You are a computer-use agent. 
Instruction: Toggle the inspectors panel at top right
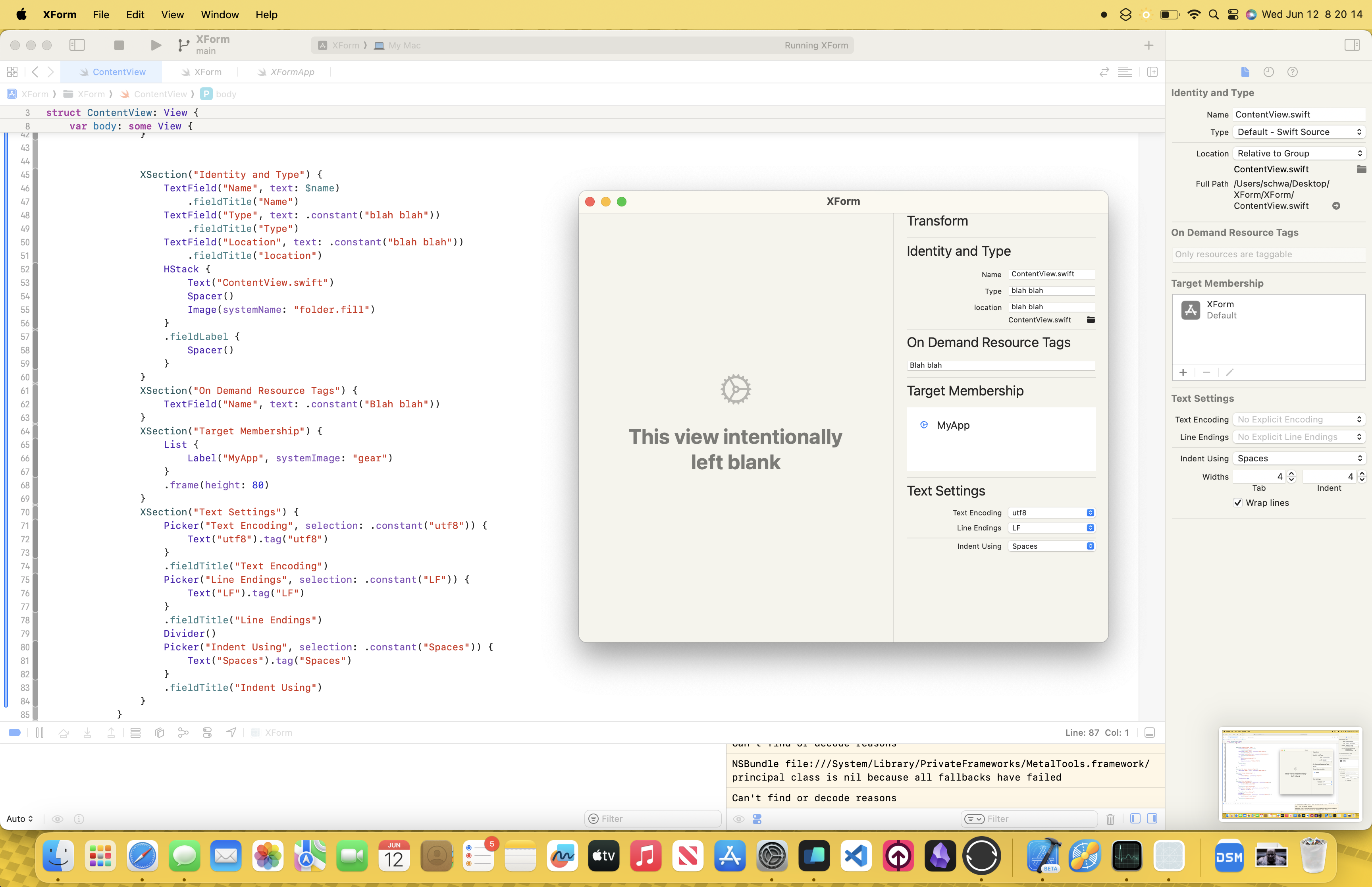point(1352,45)
